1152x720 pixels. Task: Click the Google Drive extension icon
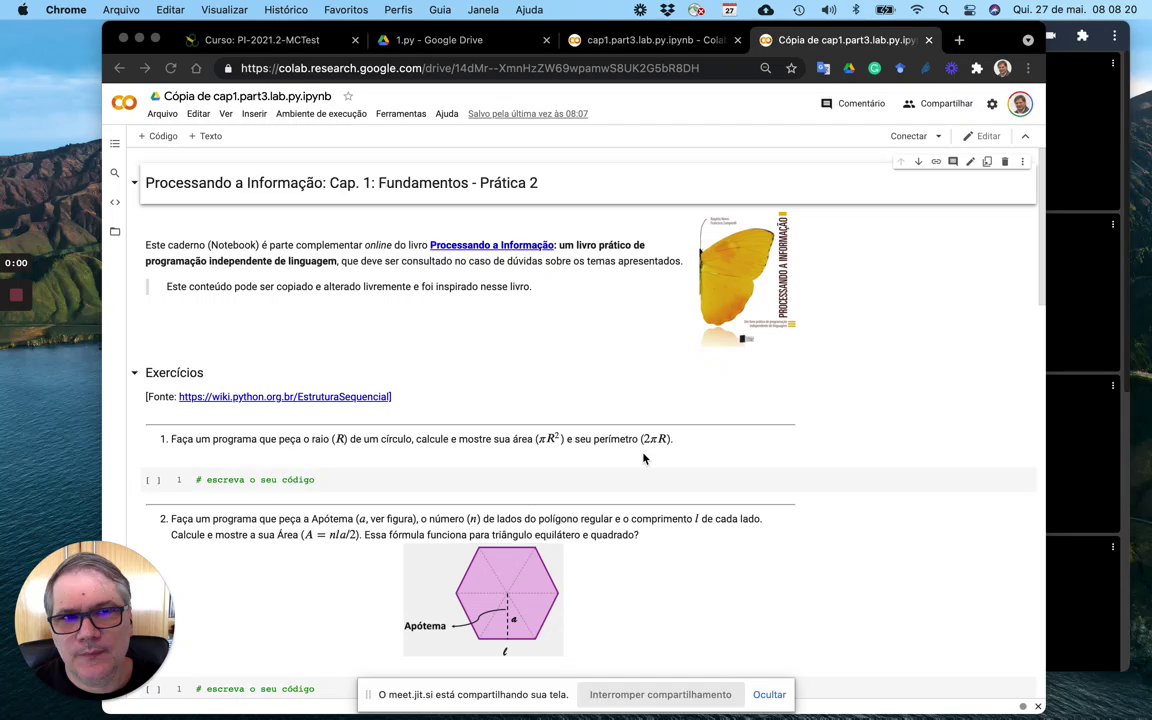point(849,68)
